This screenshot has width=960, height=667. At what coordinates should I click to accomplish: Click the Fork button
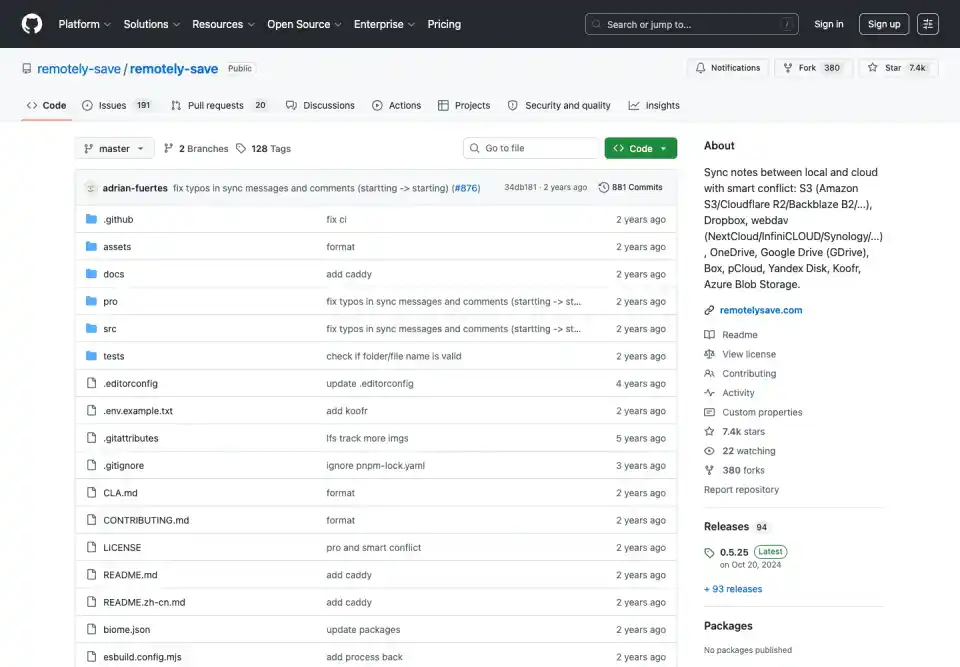813,68
